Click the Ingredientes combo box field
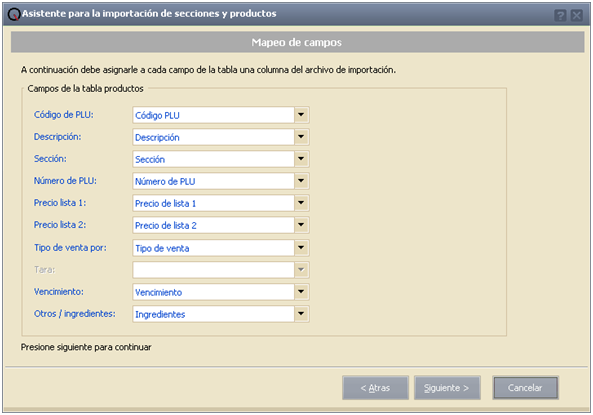The image size is (593, 415). click(x=214, y=314)
